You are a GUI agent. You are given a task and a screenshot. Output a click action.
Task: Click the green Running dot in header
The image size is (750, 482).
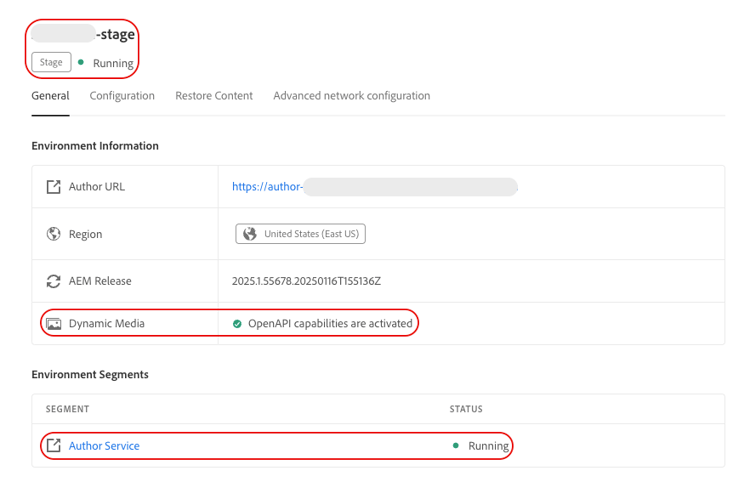point(81,63)
